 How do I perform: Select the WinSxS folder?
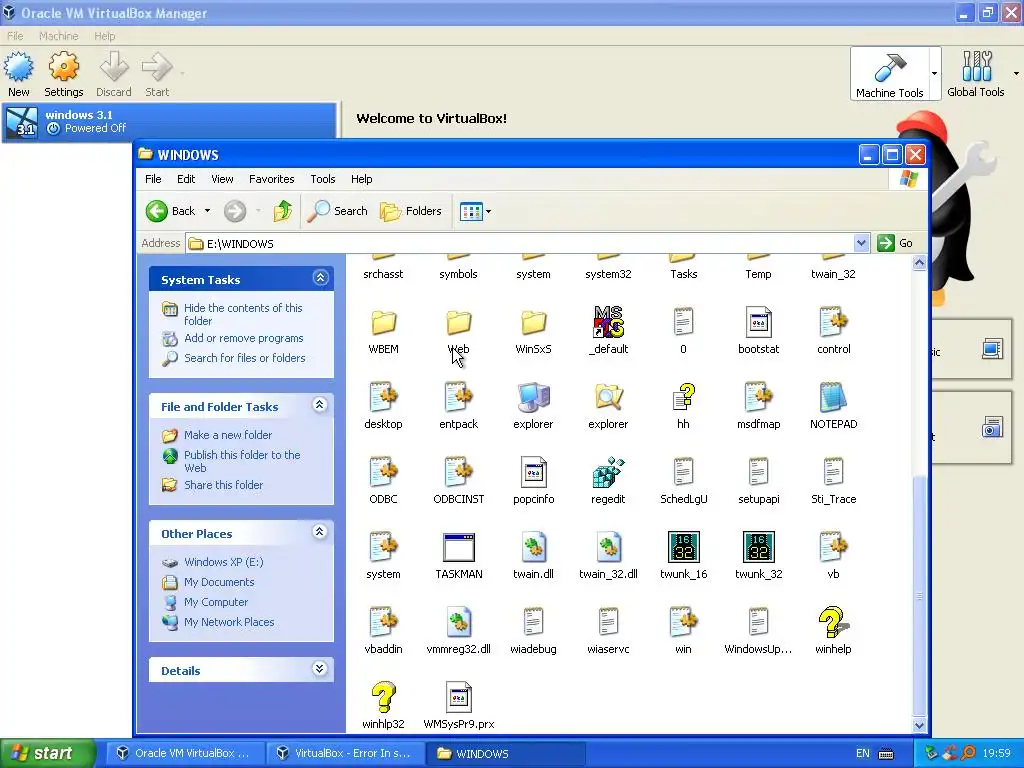point(533,323)
